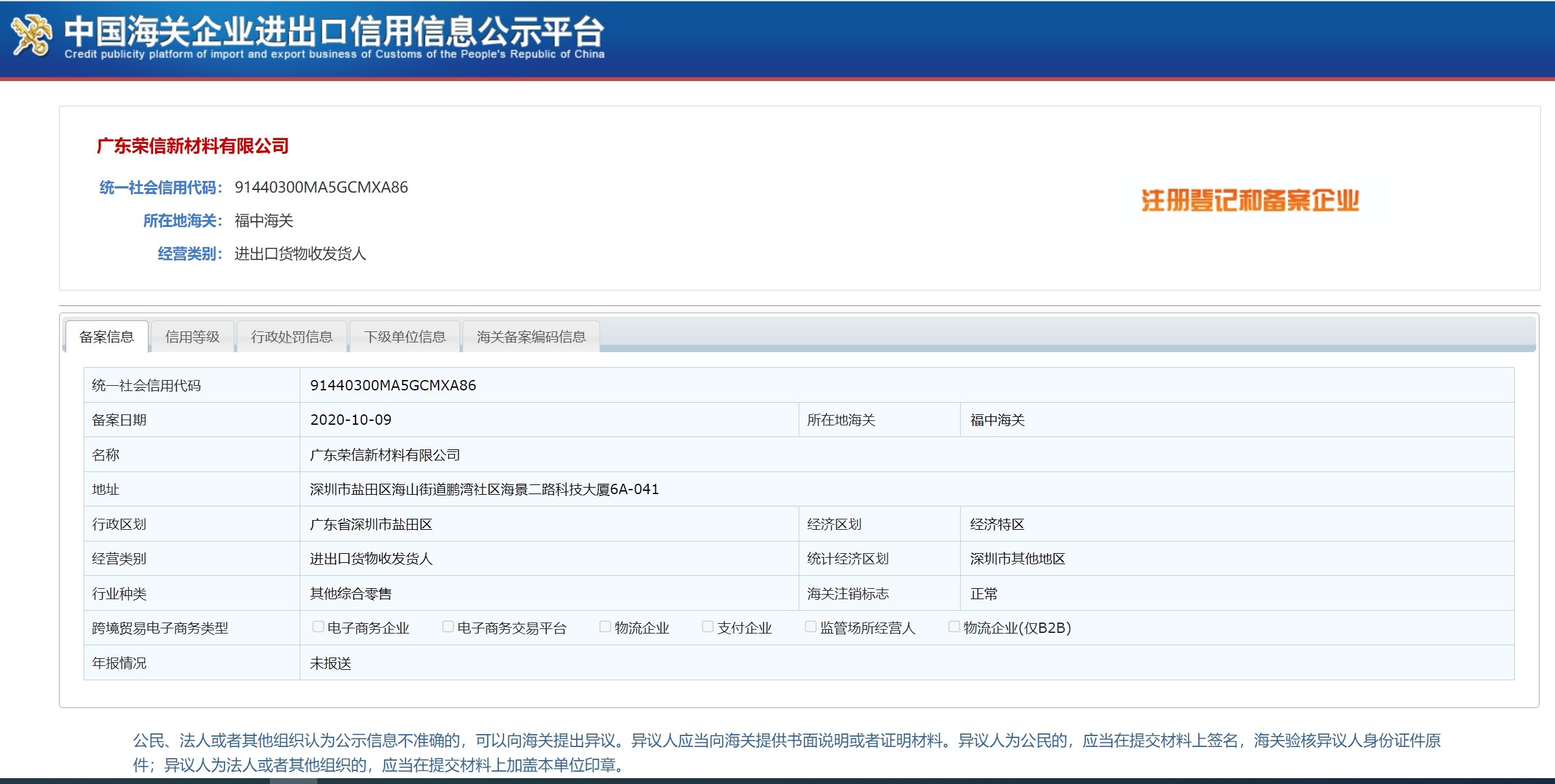Image resolution: width=1555 pixels, height=784 pixels.
Task: Click the objection notice paragraph at bottom
Action: click(787, 752)
